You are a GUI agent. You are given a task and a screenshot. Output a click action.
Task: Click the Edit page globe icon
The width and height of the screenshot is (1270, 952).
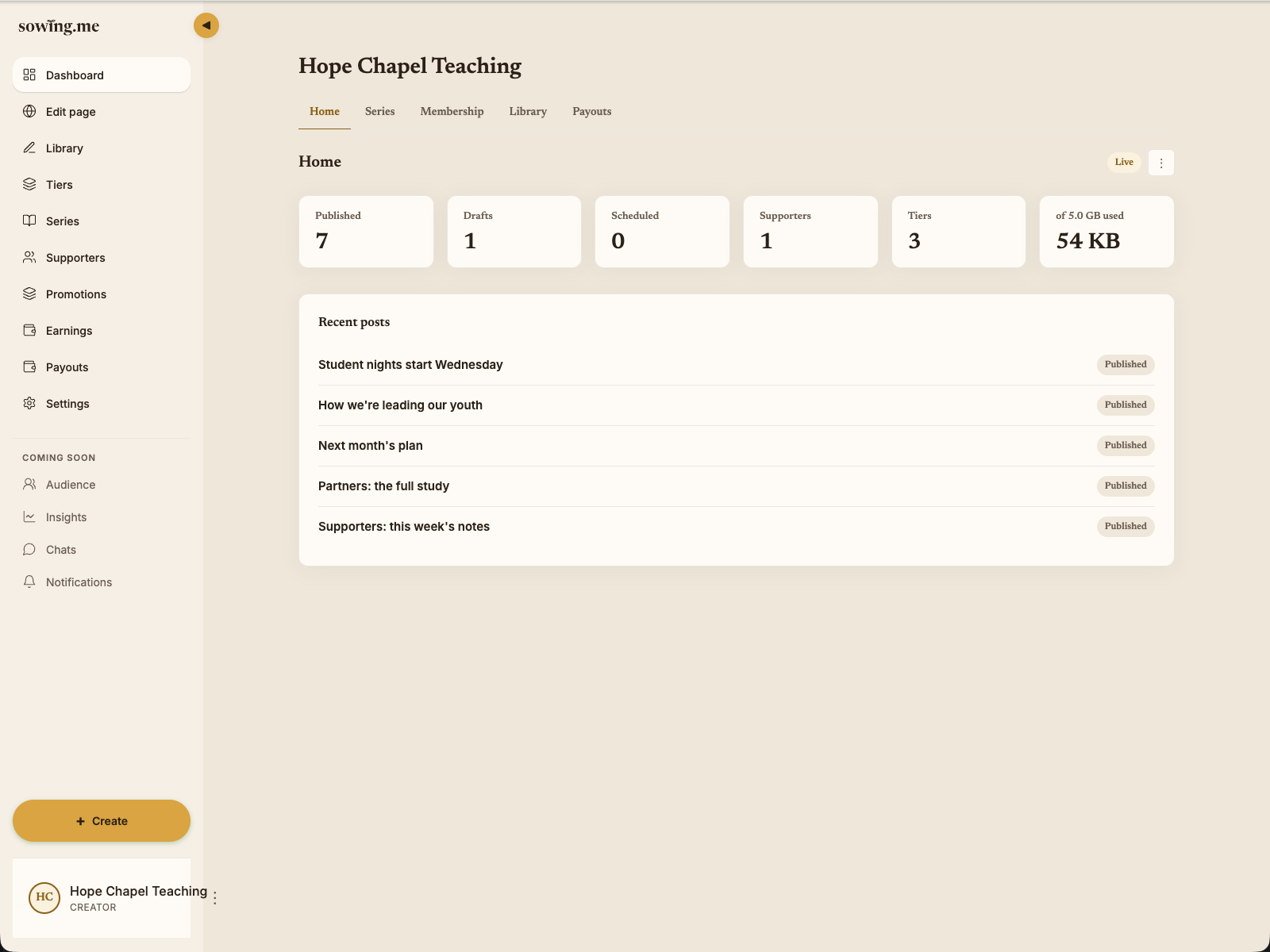click(x=29, y=111)
